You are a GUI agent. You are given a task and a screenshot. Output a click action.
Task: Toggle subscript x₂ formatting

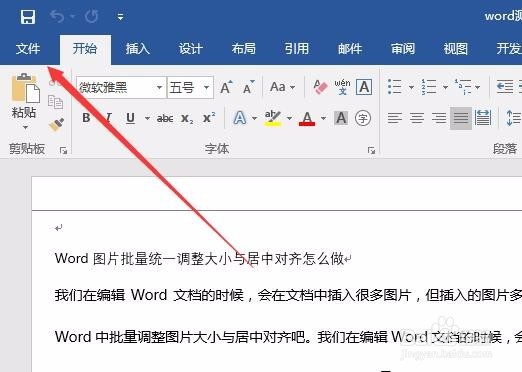click(x=187, y=118)
